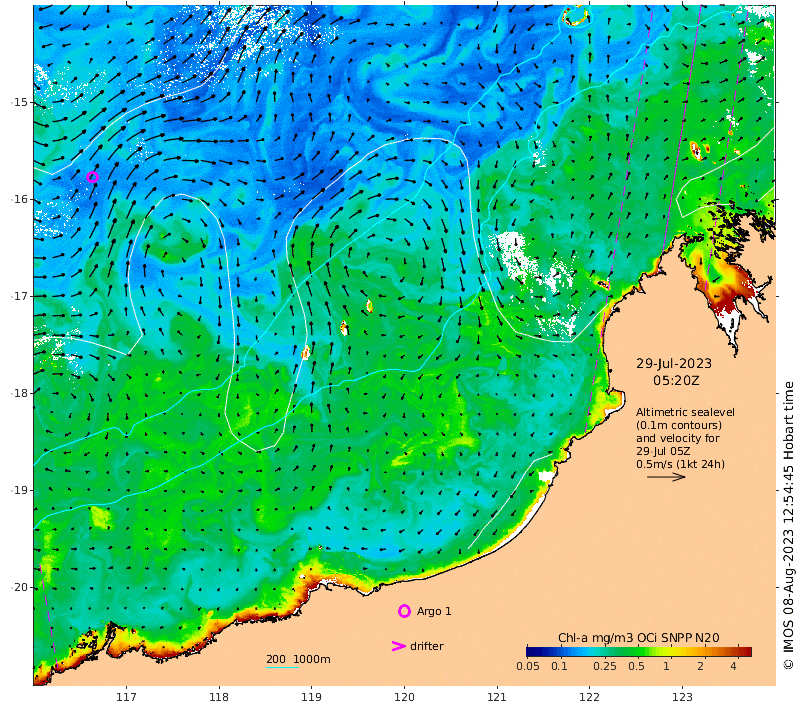Viewport: 800px width, 710px height.
Task: Click the colorbar value '0.5'
Action: 636,666
